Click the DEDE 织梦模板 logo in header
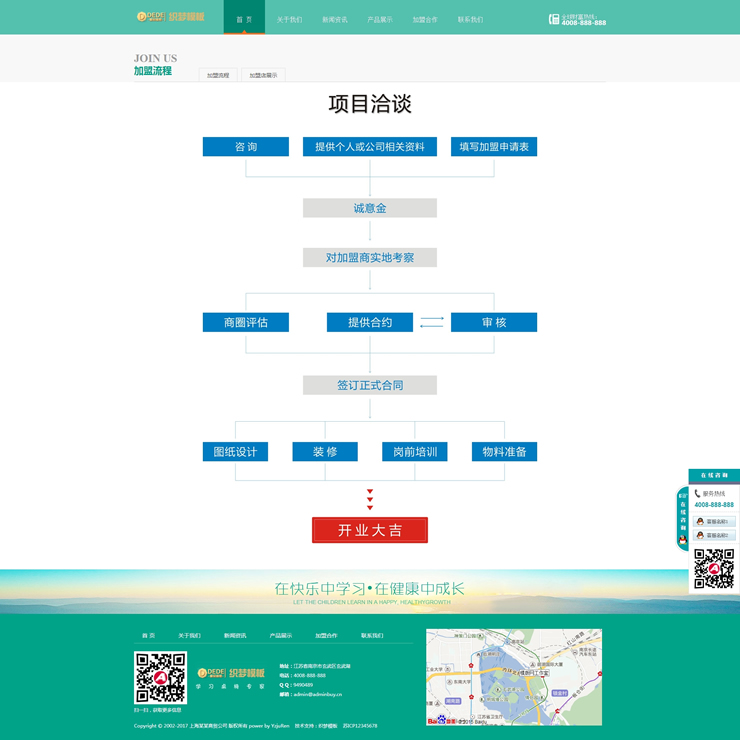740x740 pixels. pyautogui.click(x=170, y=17)
